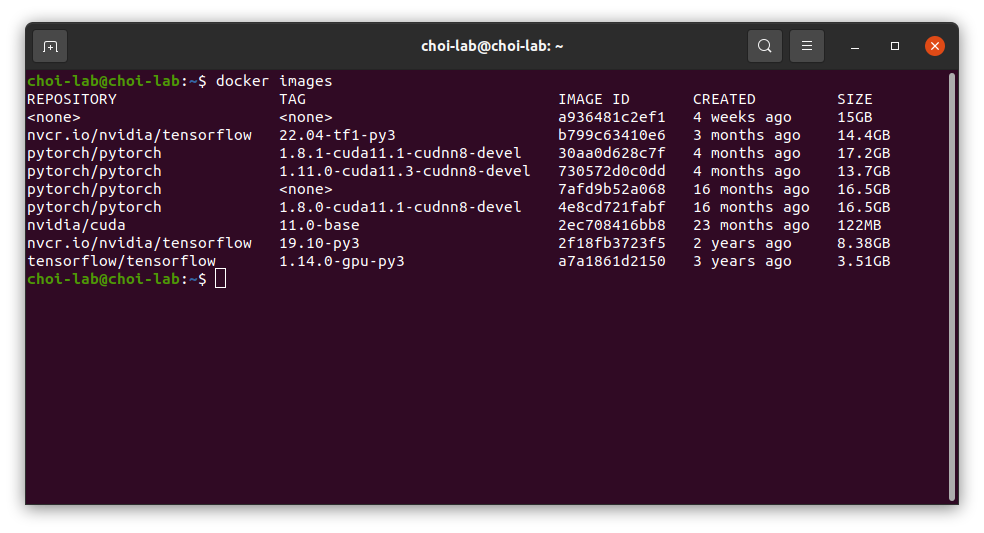This screenshot has width=984, height=533.
Task: Click the nvidia/cuda repository name
Action: tap(76, 225)
